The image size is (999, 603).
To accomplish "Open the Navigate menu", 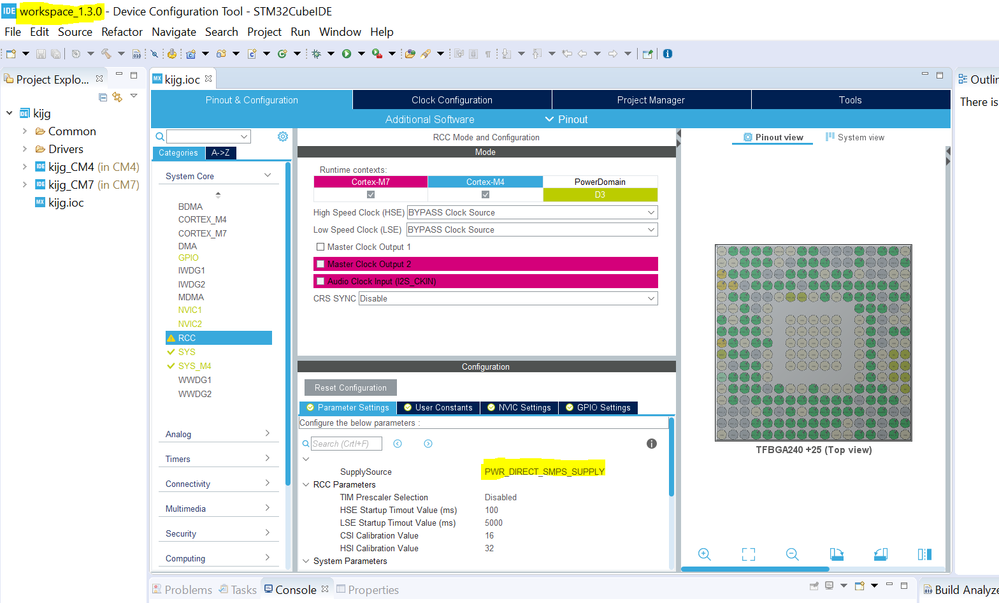I will [x=174, y=32].
